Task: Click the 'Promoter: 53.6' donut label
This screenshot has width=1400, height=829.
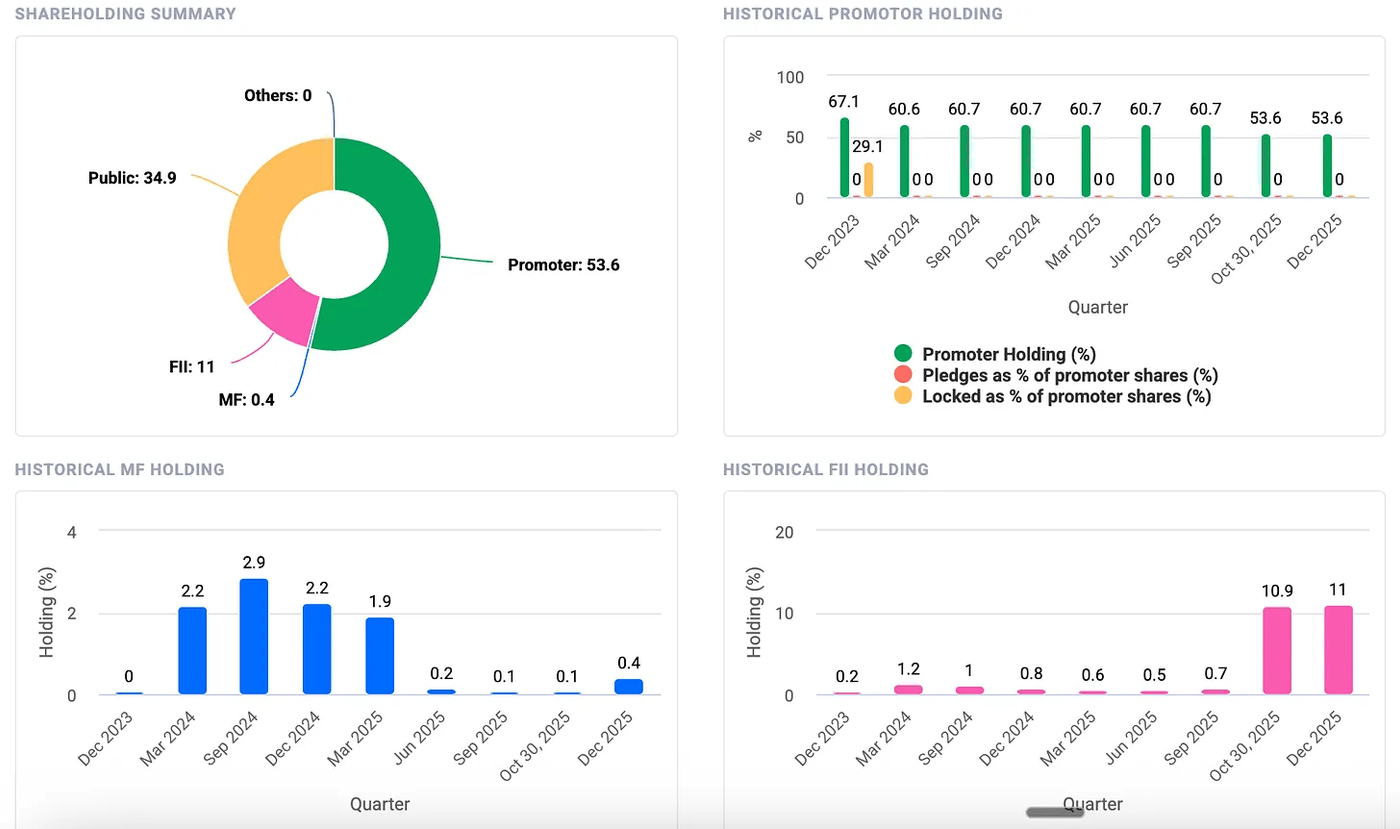Action: (x=563, y=265)
